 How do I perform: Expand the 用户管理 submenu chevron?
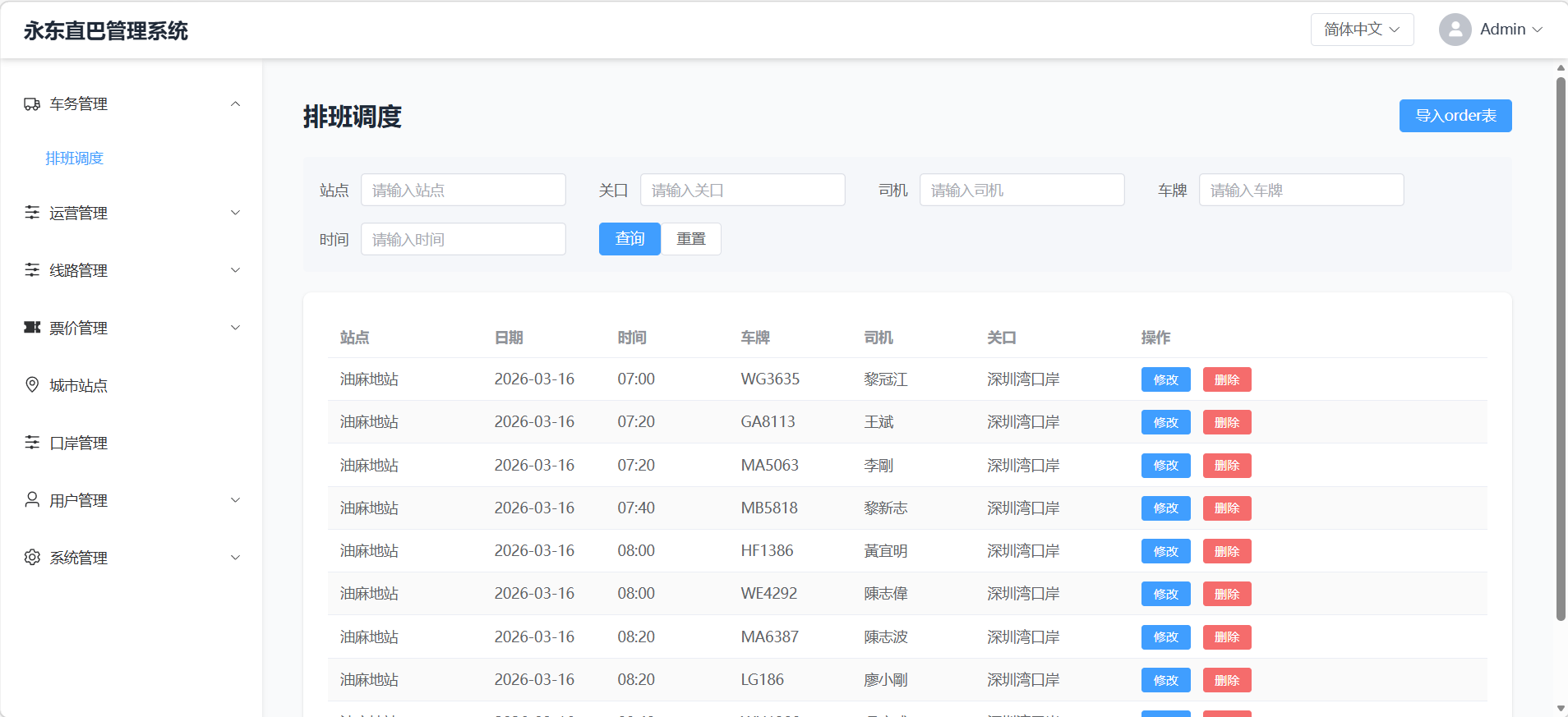[236, 500]
